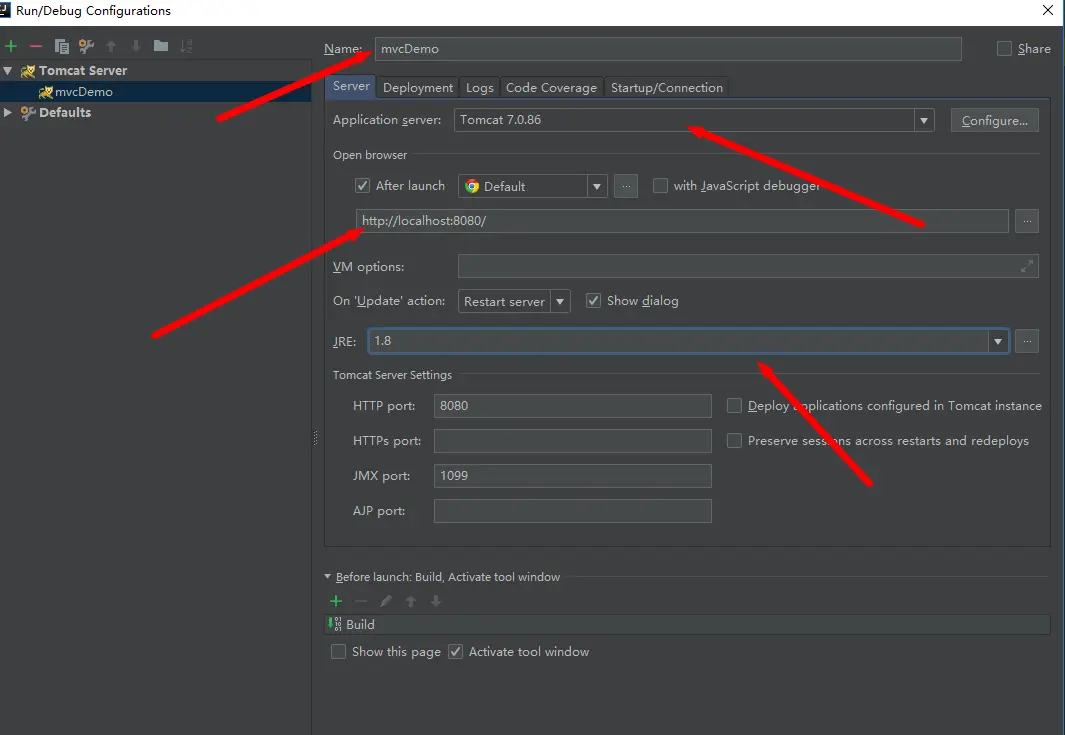Open the Default browser dropdown

(x=596, y=186)
